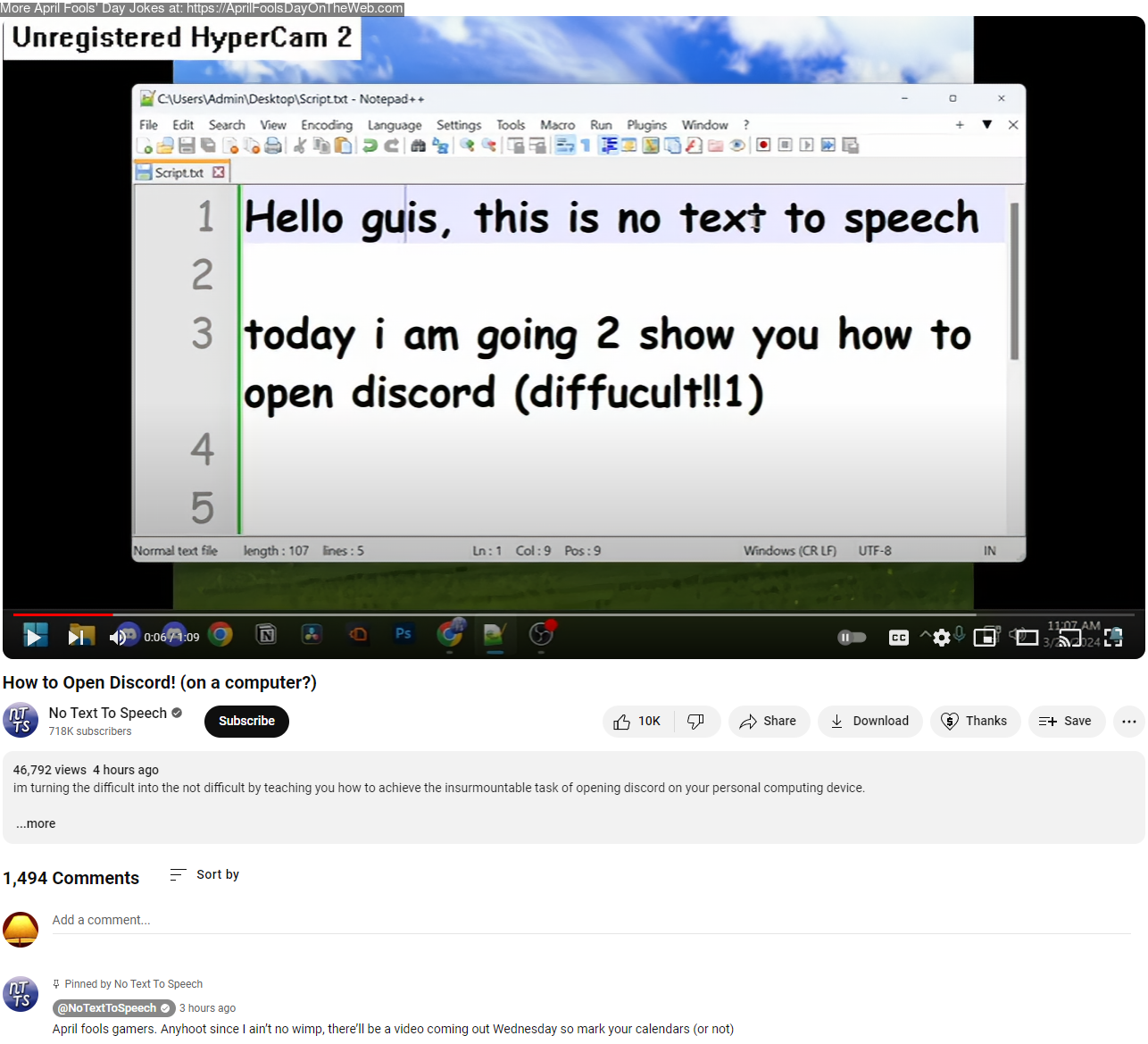The height and width of the screenshot is (1044, 1148).
Task: Share the video
Action: 769,721
